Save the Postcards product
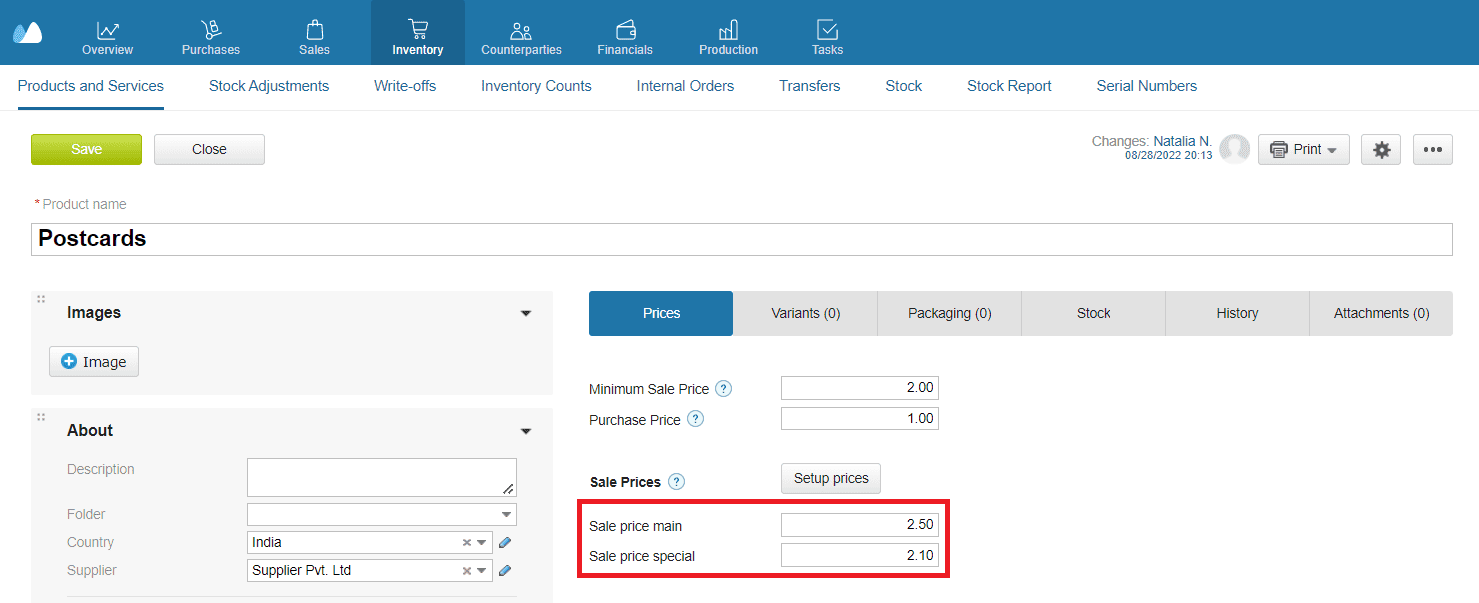The height and width of the screenshot is (603, 1479). pyautogui.click(x=86, y=149)
